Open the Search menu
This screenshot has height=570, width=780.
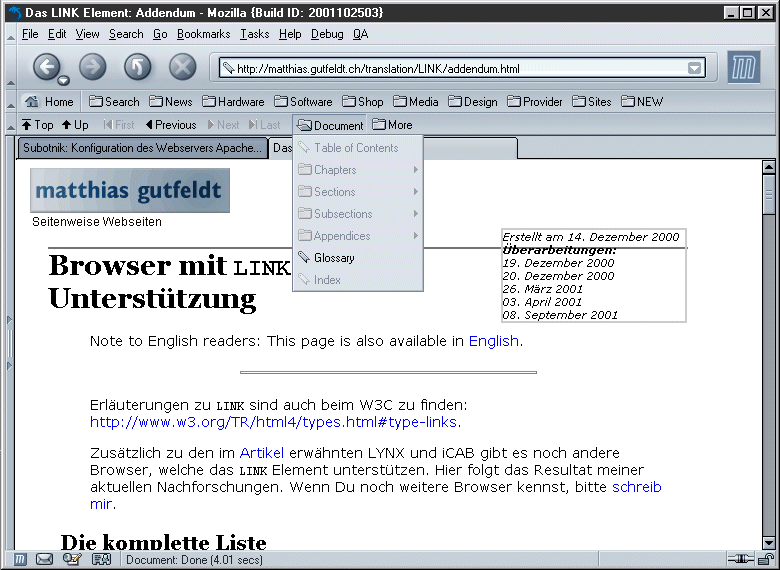[126, 34]
